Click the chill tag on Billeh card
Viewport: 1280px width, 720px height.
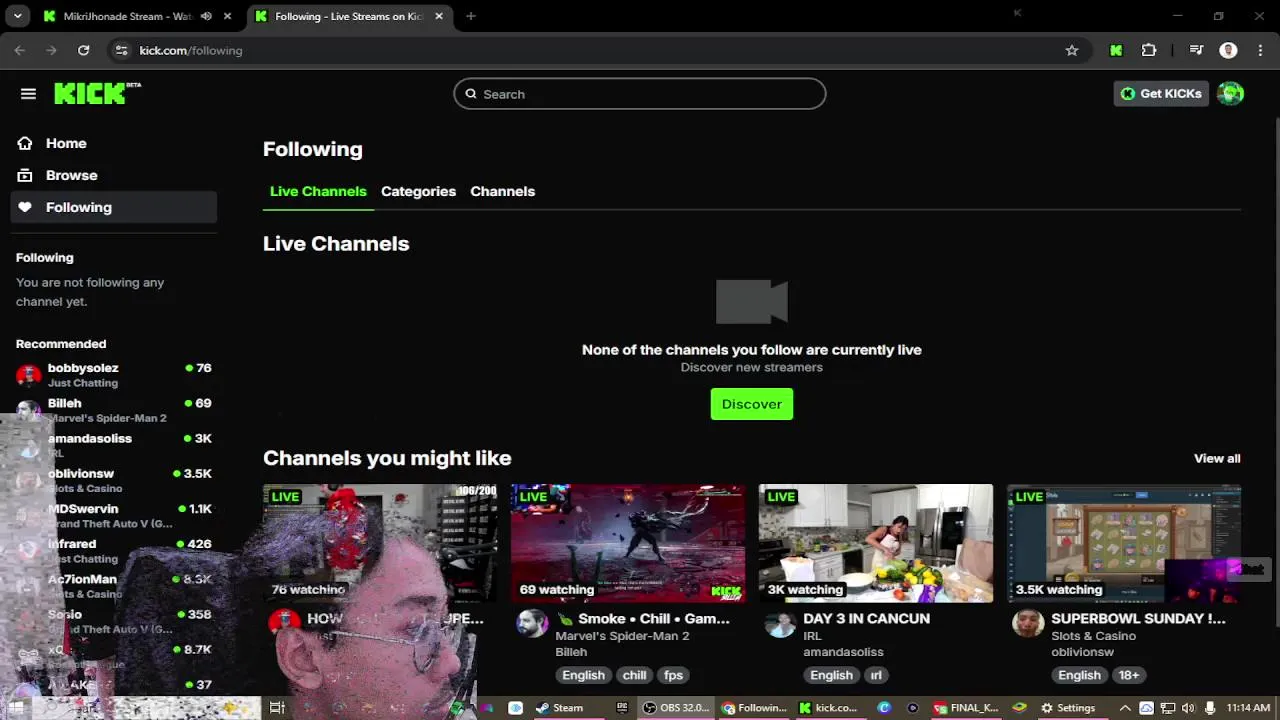(x=635, y=675)
